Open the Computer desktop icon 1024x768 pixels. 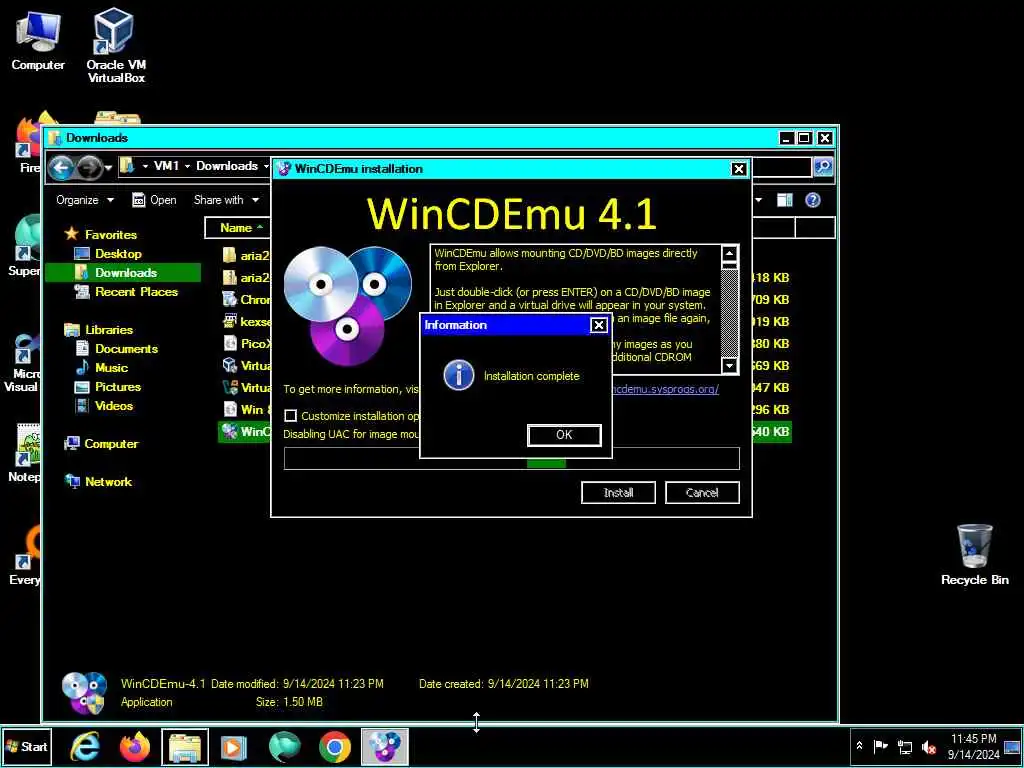[x=38, y=40]
